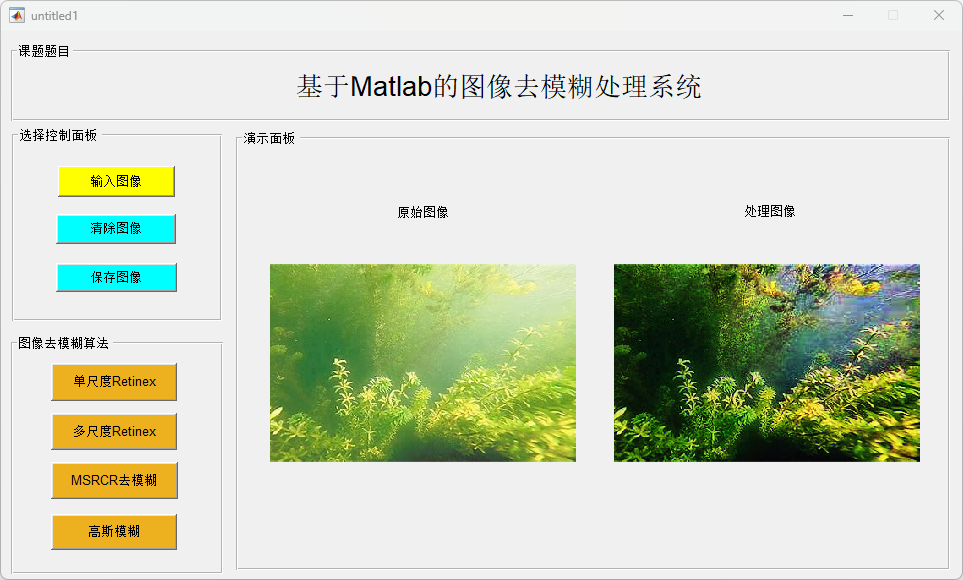
Task: Click the untitled1 window title text
Action: pos(55,16)
